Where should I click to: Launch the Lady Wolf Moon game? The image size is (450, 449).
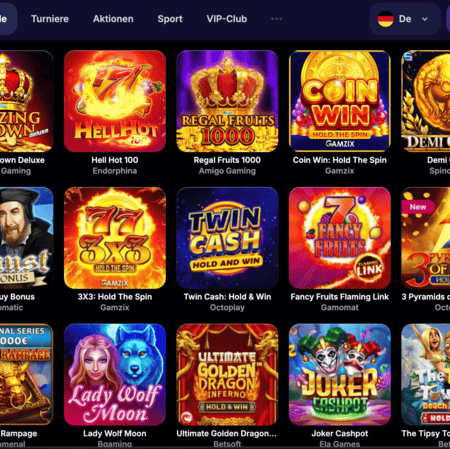[x=115, y=375]
